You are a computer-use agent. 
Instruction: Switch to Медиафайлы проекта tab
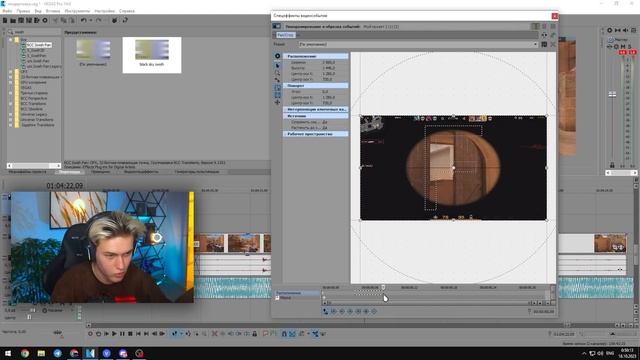point(27,172)
